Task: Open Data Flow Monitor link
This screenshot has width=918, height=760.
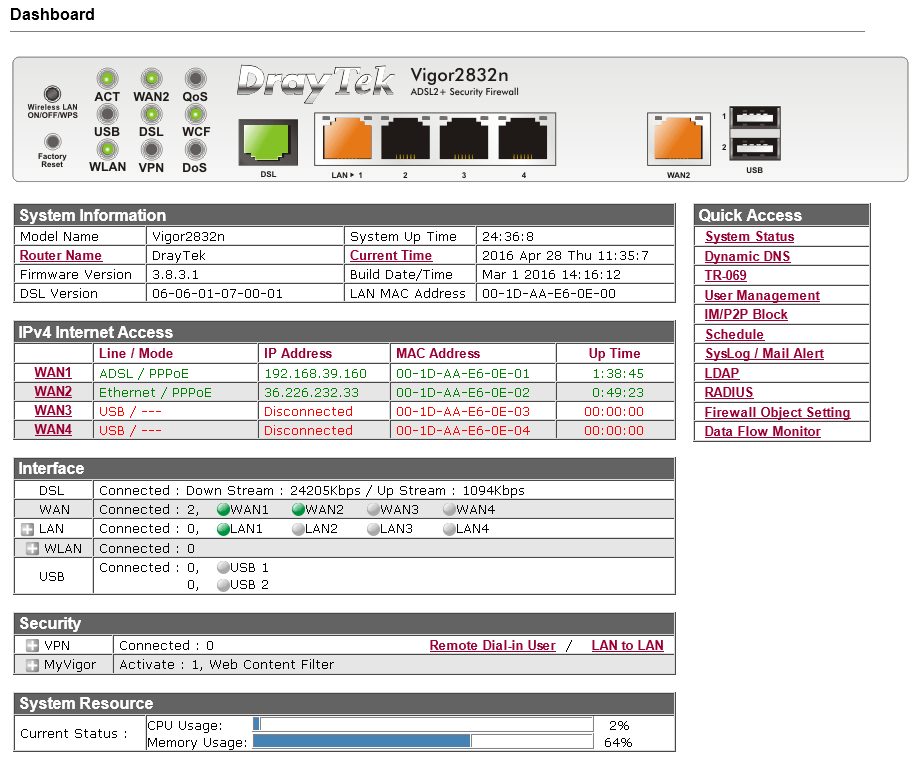Action: [x=762, y=432]
